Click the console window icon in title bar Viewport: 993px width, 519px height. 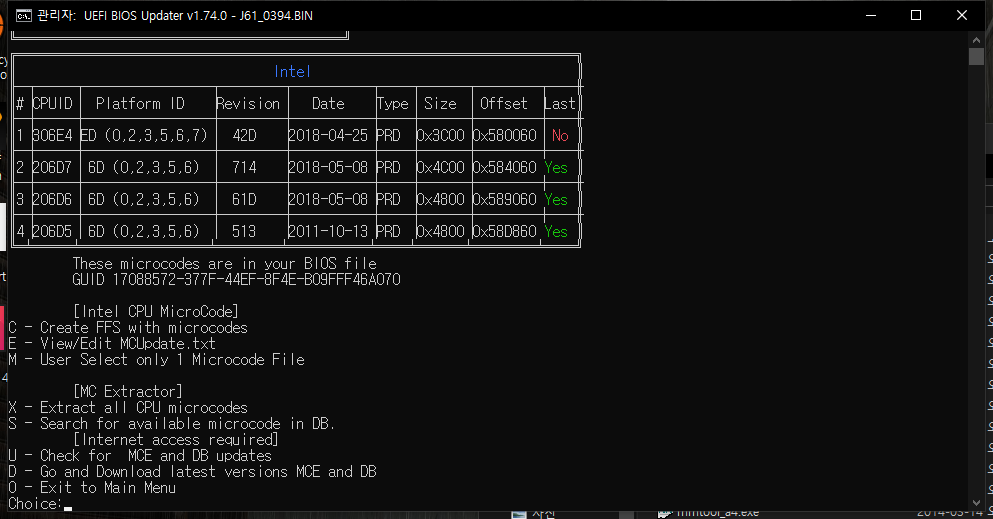click(23, 16)
